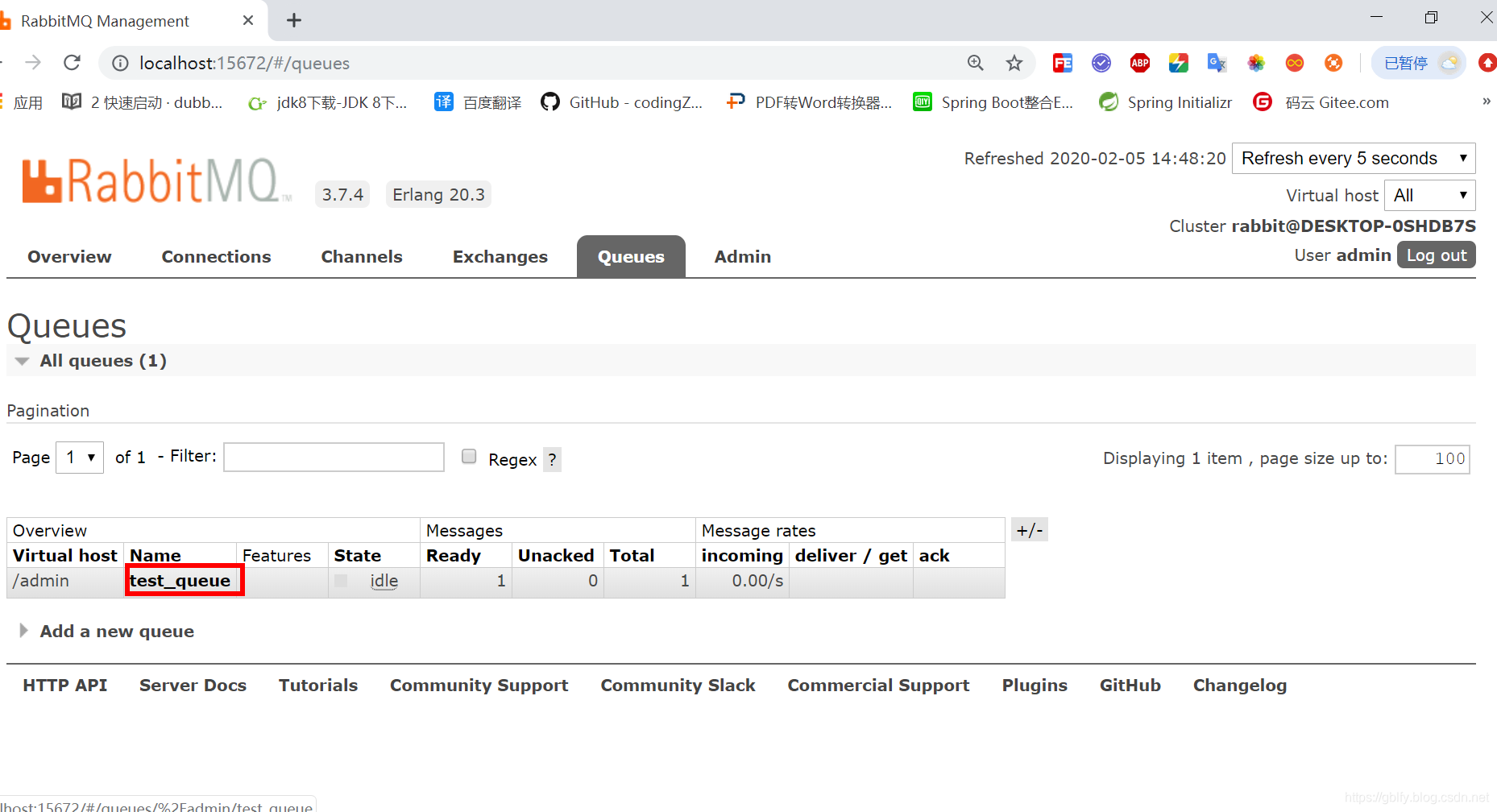
Task: Sort by the ack column header
Action: pos(935,555)
